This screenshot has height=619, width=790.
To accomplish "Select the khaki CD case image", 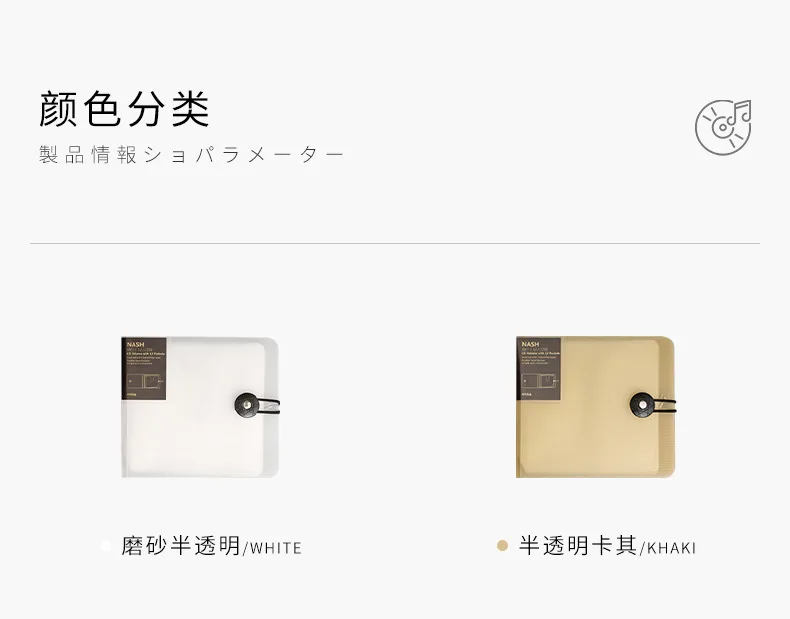I will 595,407.
